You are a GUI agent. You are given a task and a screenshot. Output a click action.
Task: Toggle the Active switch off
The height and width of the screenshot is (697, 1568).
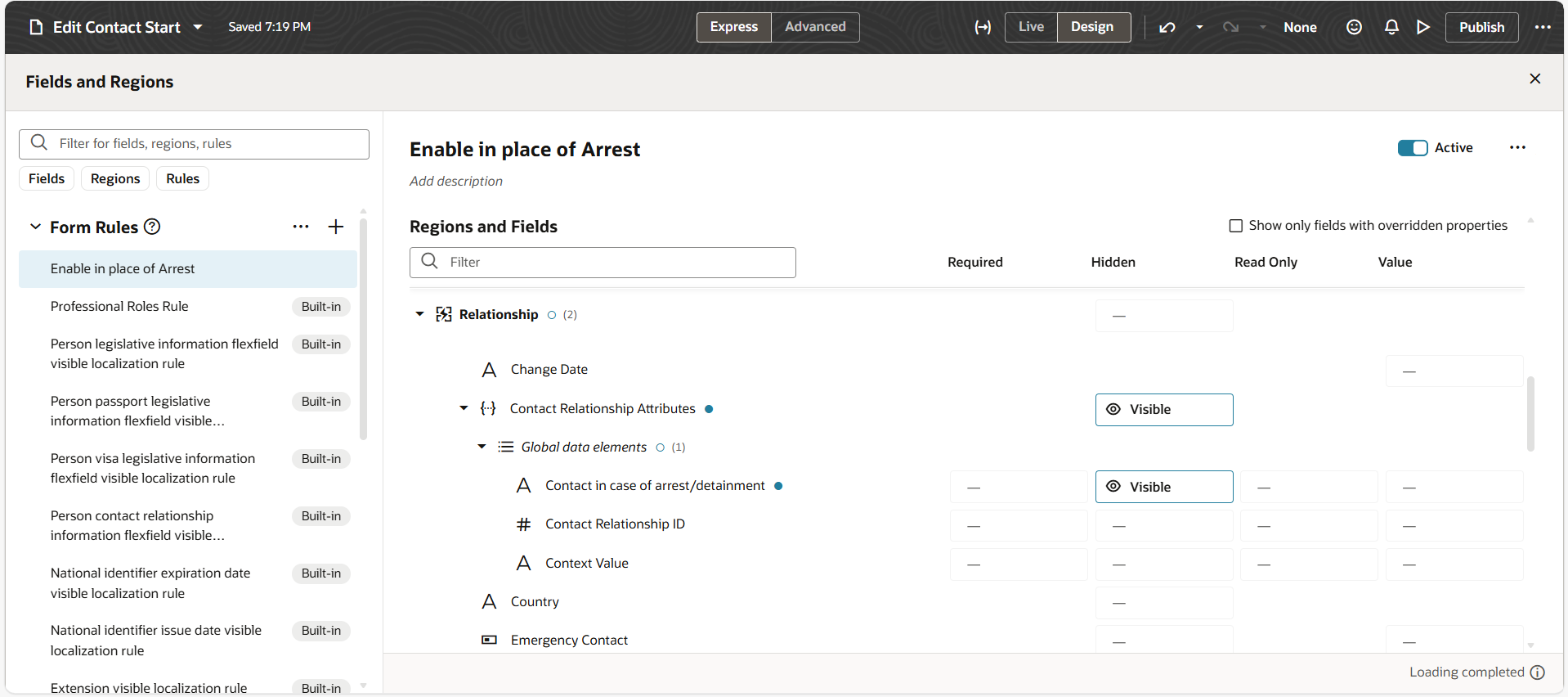pos(1413,147)
